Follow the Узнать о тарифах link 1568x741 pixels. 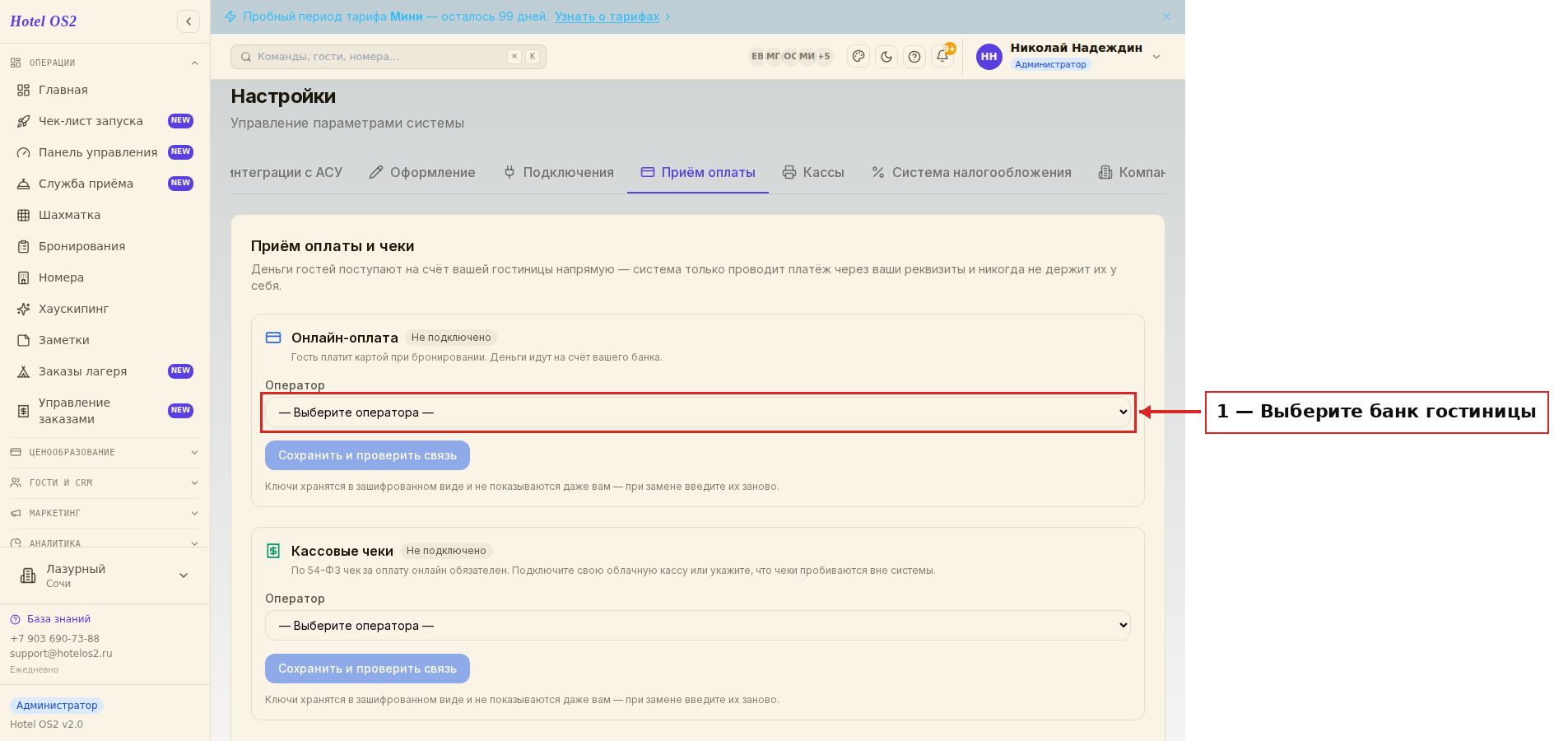(607, 16)
